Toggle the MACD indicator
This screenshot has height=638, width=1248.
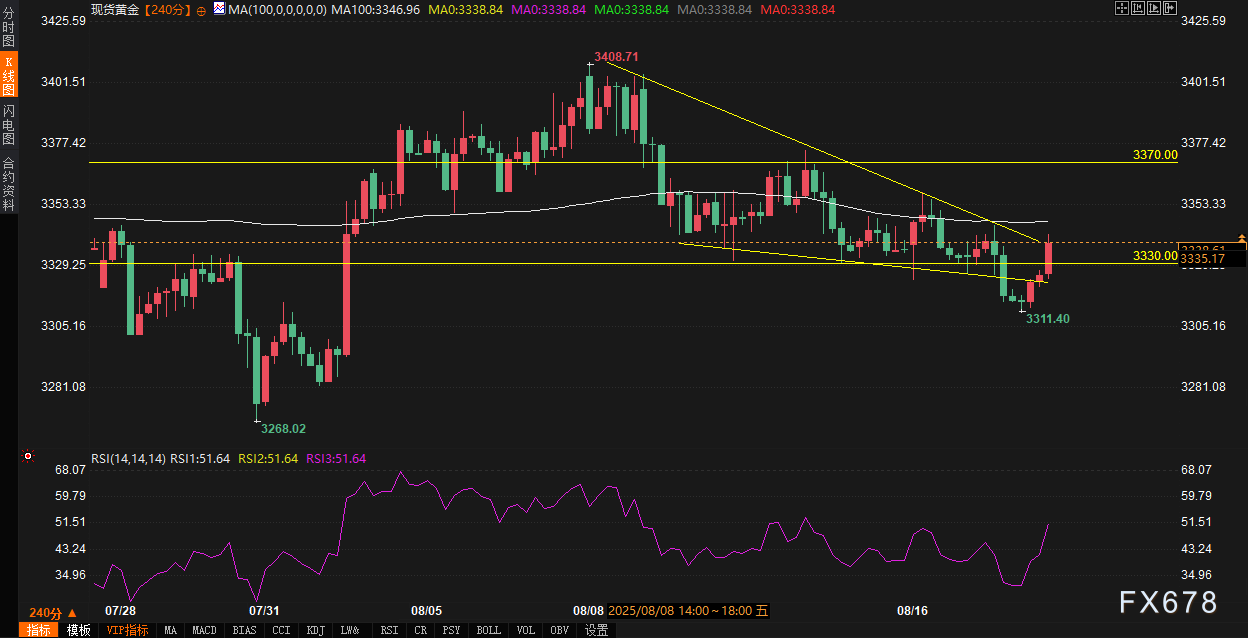204,630
